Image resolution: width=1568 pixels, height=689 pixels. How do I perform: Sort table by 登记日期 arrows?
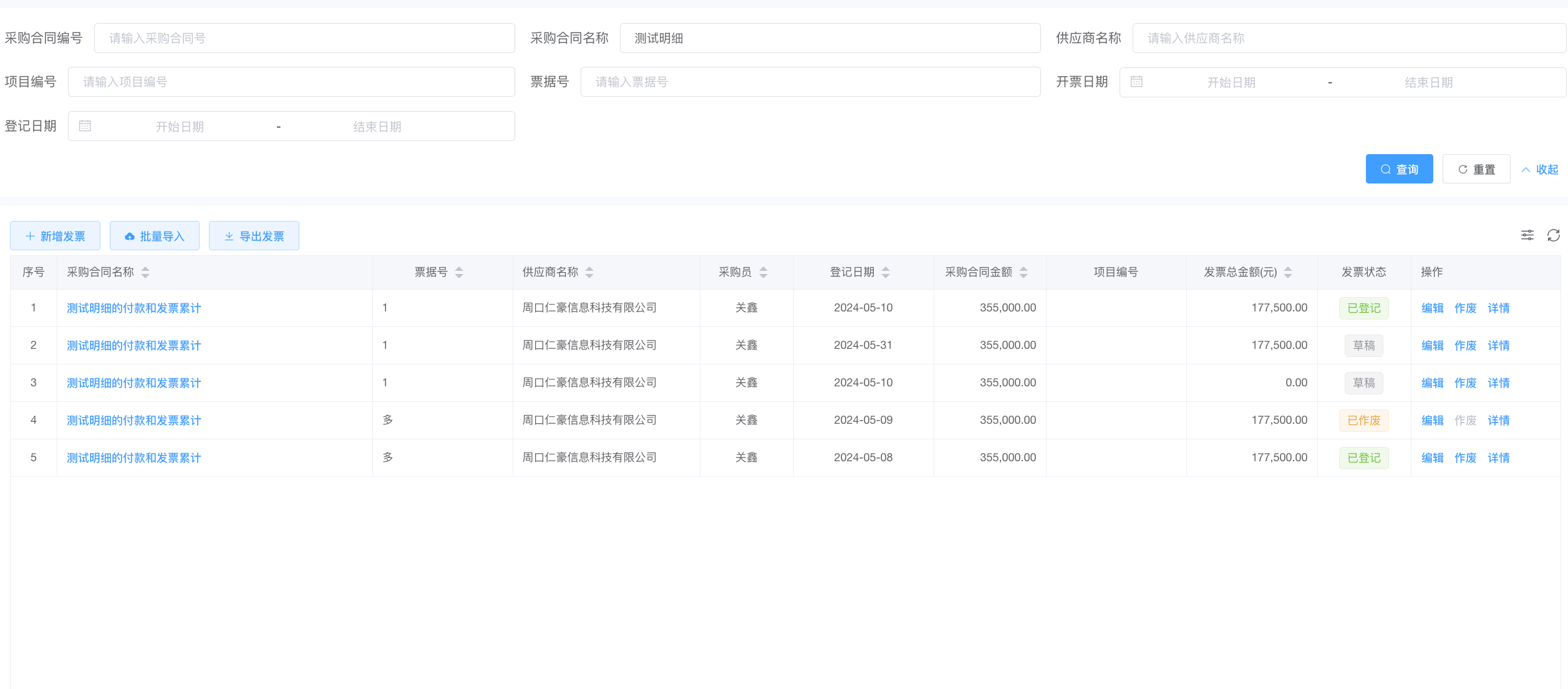(886, 272)
